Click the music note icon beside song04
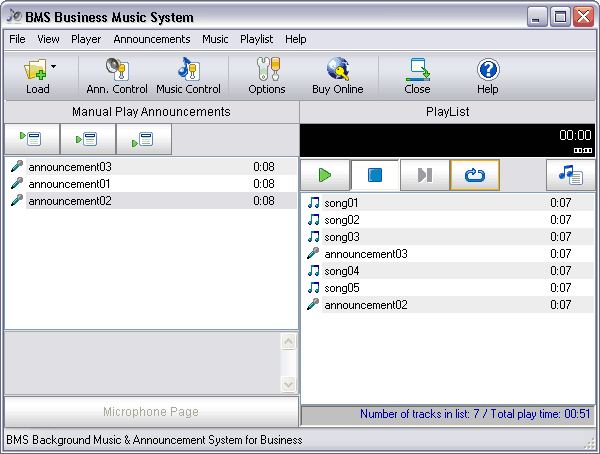This screenshot has width=600, height=454. [313, 271]
